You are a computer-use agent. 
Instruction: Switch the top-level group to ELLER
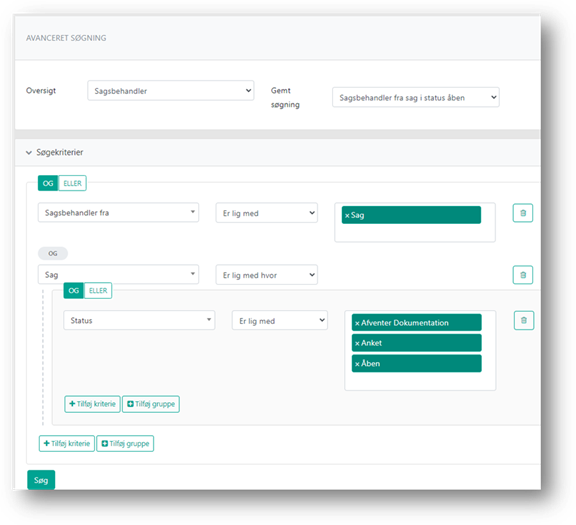(72, 183)
